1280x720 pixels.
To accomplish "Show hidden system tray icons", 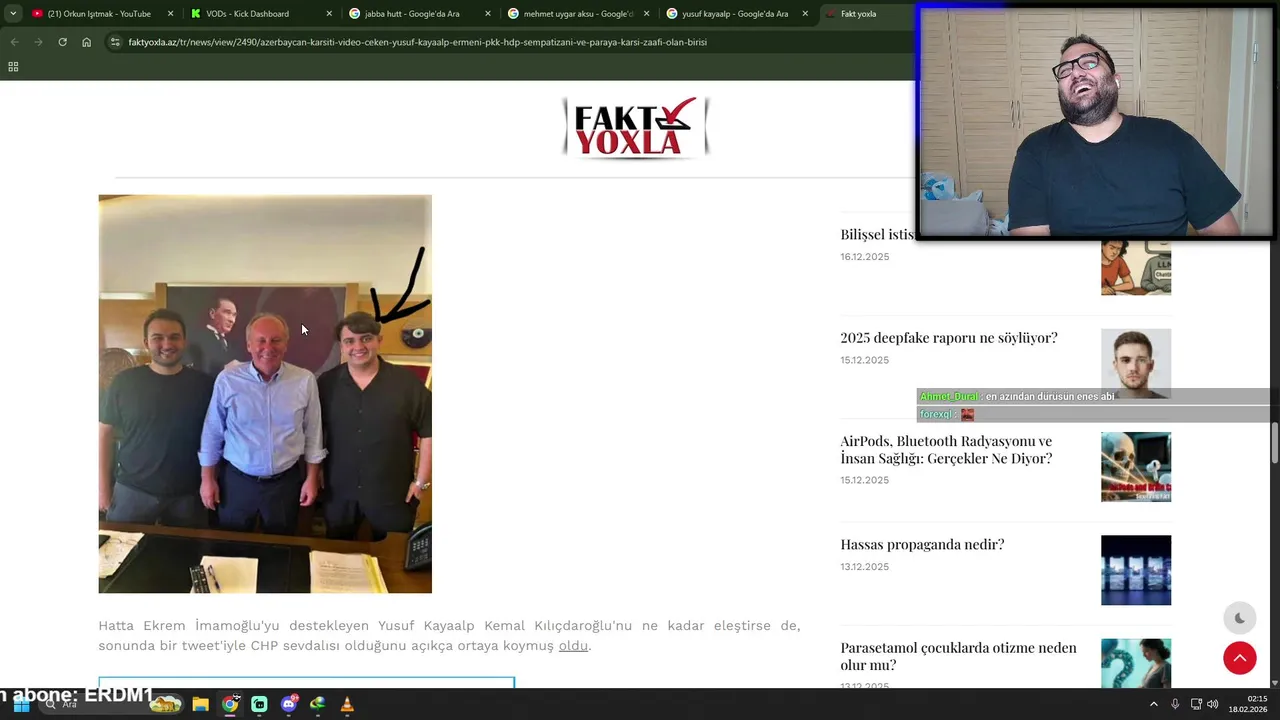I will [x=1153, y=704].
